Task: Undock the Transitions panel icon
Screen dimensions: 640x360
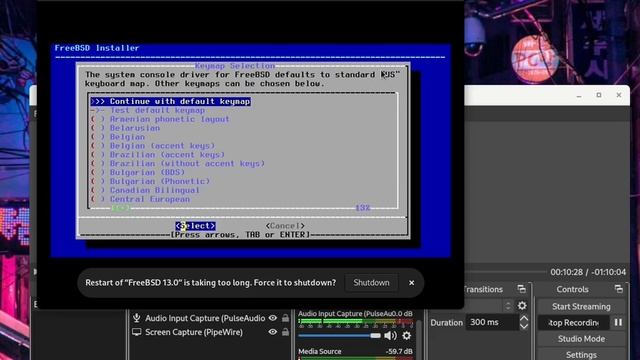Action: [522, 289]
